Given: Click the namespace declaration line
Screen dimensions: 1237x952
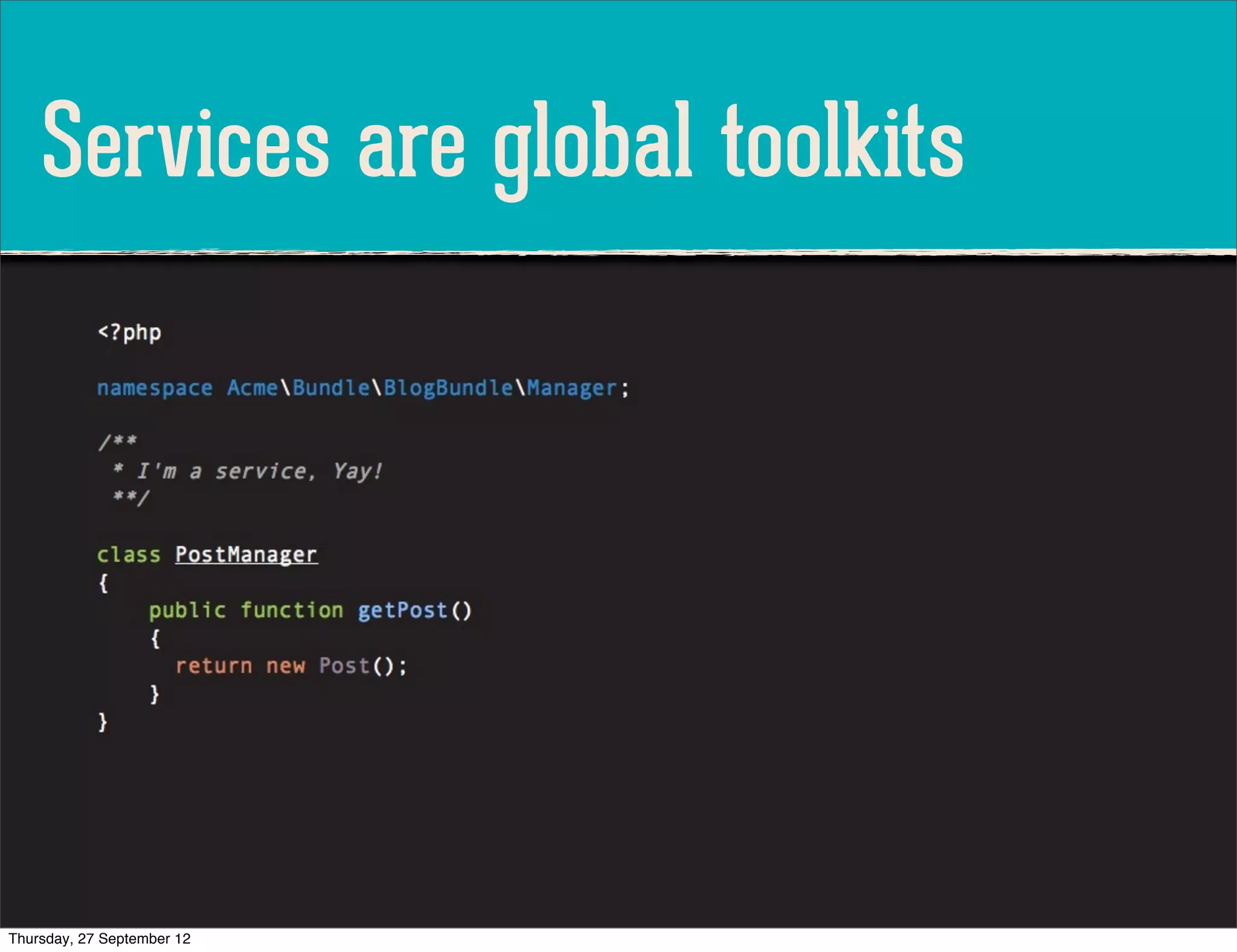Looking at the screenshot, I should (x=363, y=388).
